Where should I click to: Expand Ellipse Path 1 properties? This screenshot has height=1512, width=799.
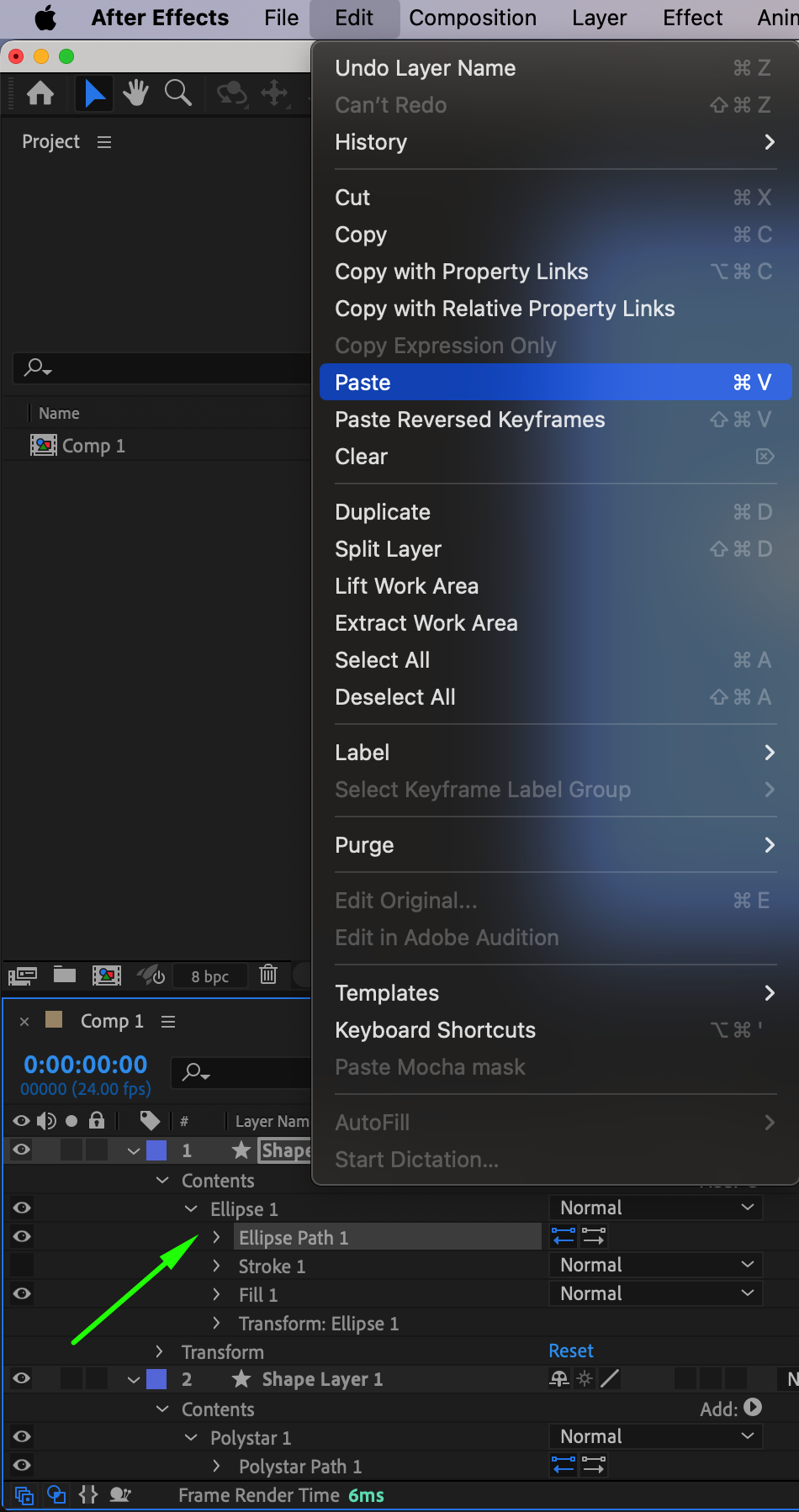(x=216, y=1237)
